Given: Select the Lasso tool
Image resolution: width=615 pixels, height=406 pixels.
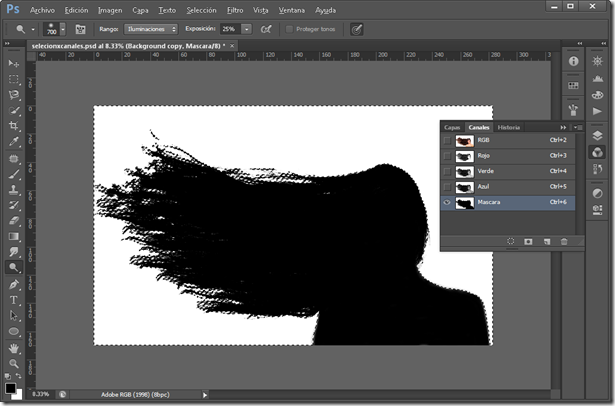Looking at the screenshot, I should (x=14, y=95).
